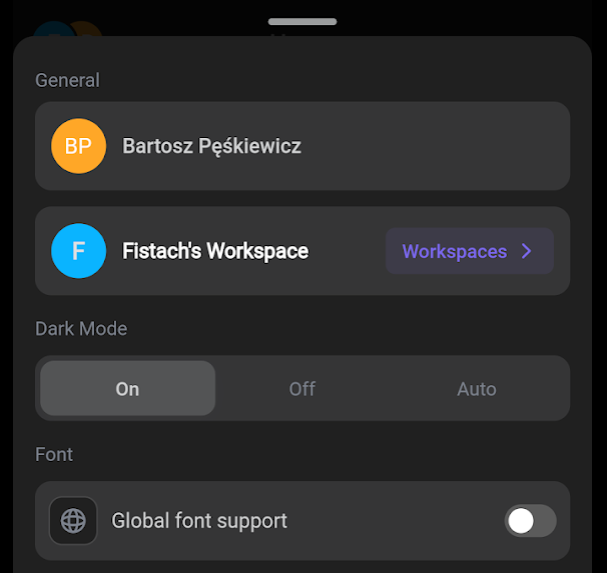
Task: Turn Dark Mode Off
Action: tap(302, 388)
